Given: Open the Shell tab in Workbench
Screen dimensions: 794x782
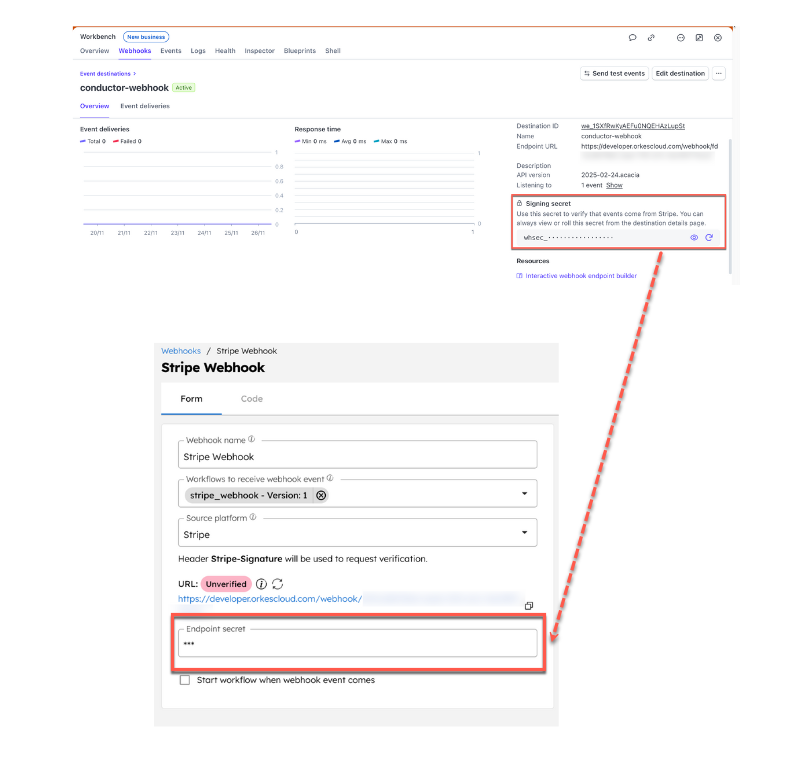Looking at the screenshot, I should [333, 51].
